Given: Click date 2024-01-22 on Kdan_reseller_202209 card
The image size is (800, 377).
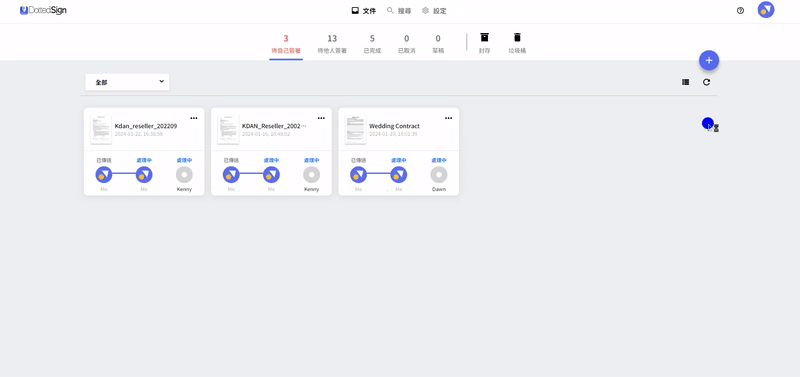Looking at the screenshot, I should point(139,134).
